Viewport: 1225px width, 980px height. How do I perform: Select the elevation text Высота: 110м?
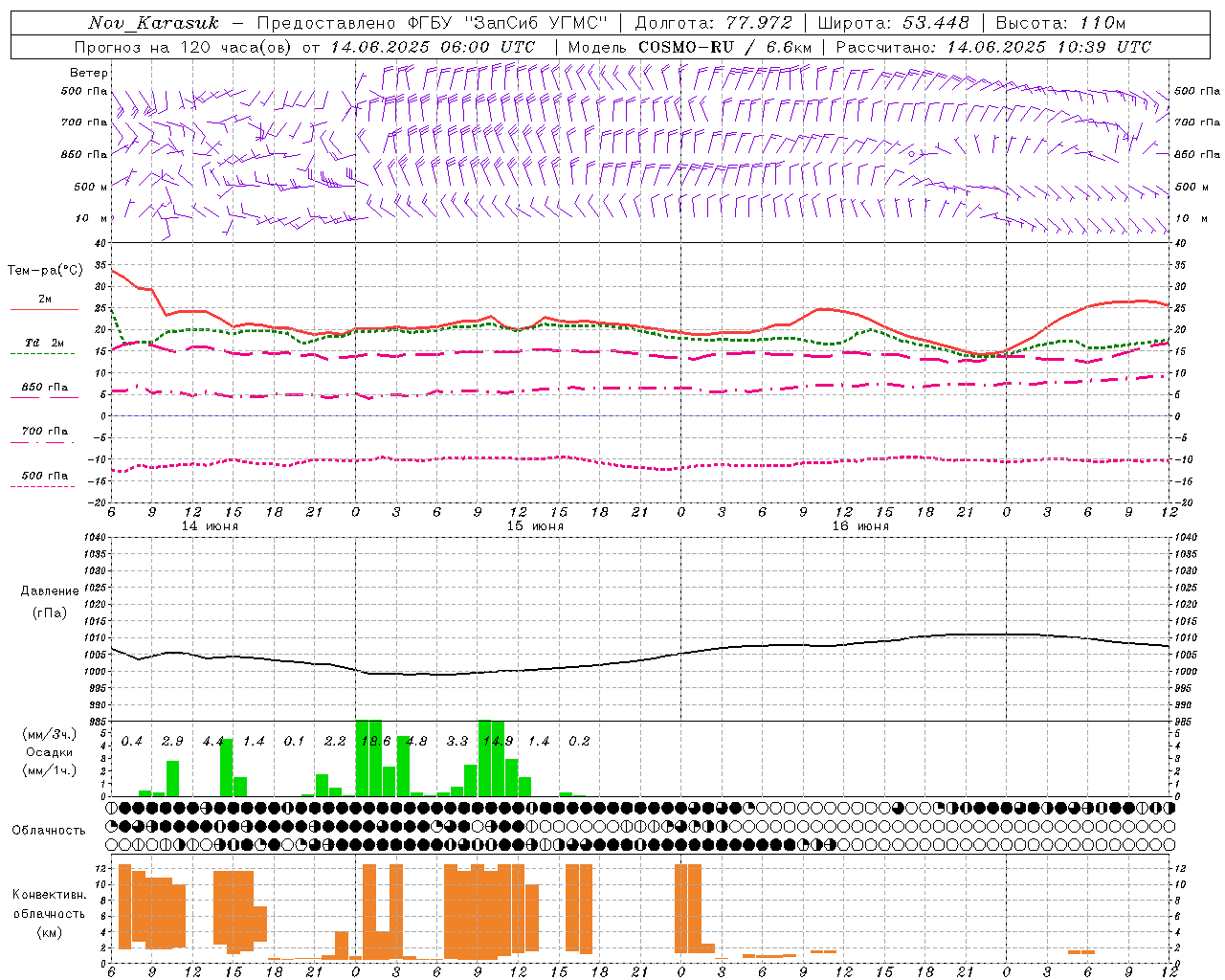click(x=1060, y=23)
